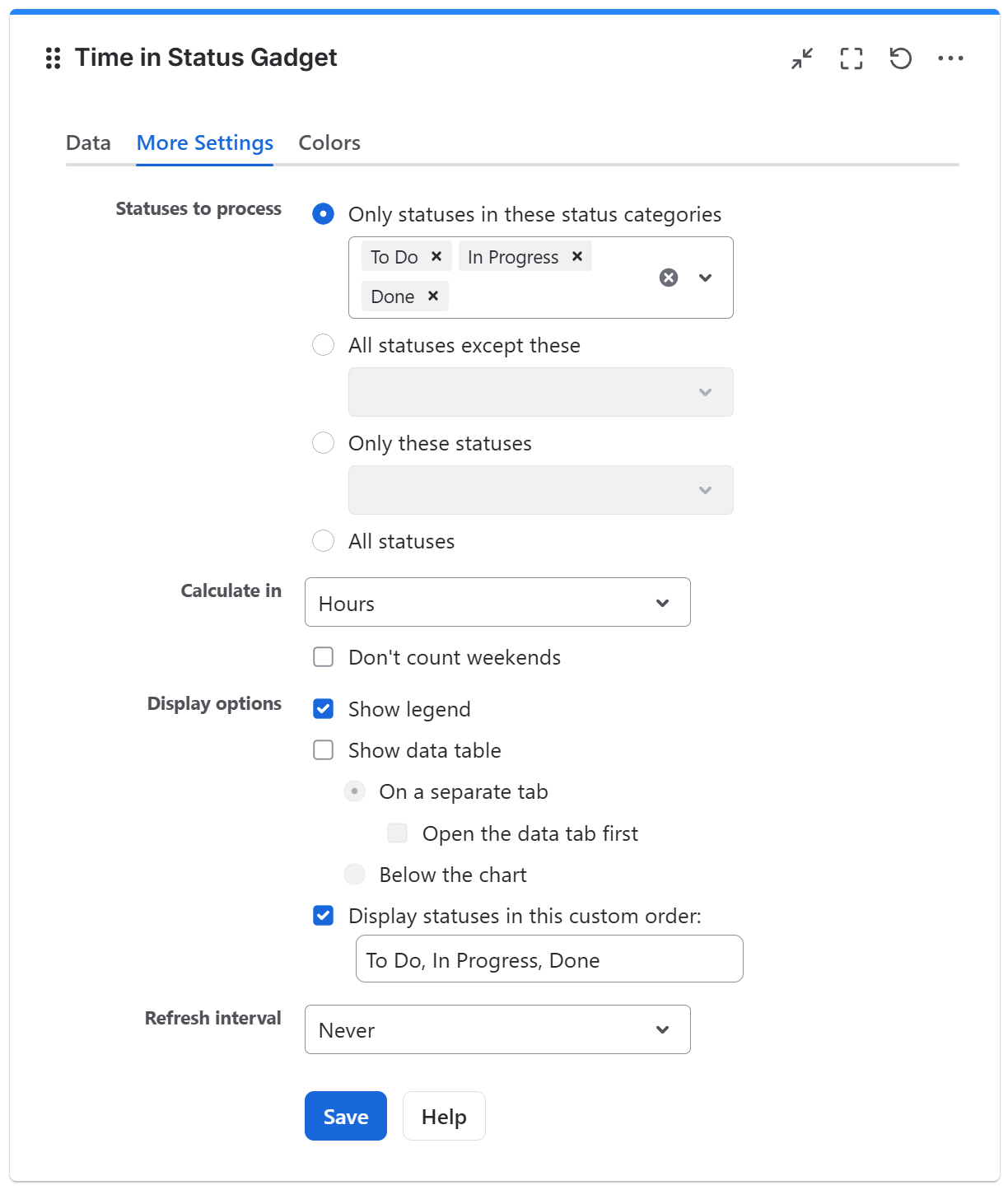Enable Don't count weekends
Viewport: 1008px width, 1190px height.
tap(324, 657)
